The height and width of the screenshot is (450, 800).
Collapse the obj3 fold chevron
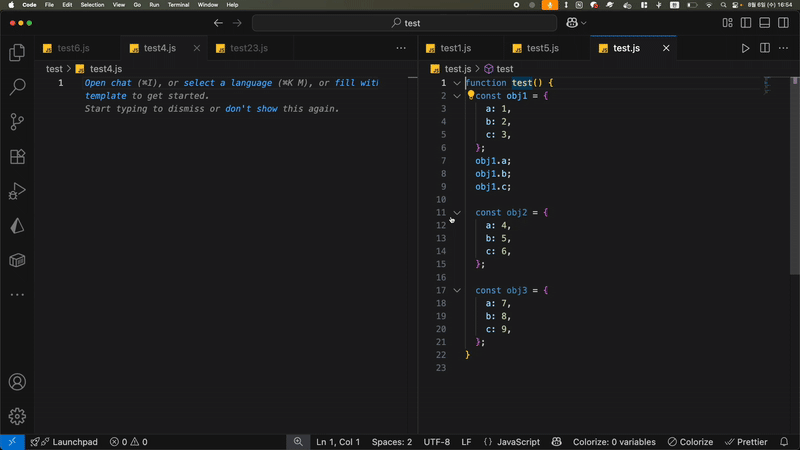pyautogui.click(x=457, y=291)
